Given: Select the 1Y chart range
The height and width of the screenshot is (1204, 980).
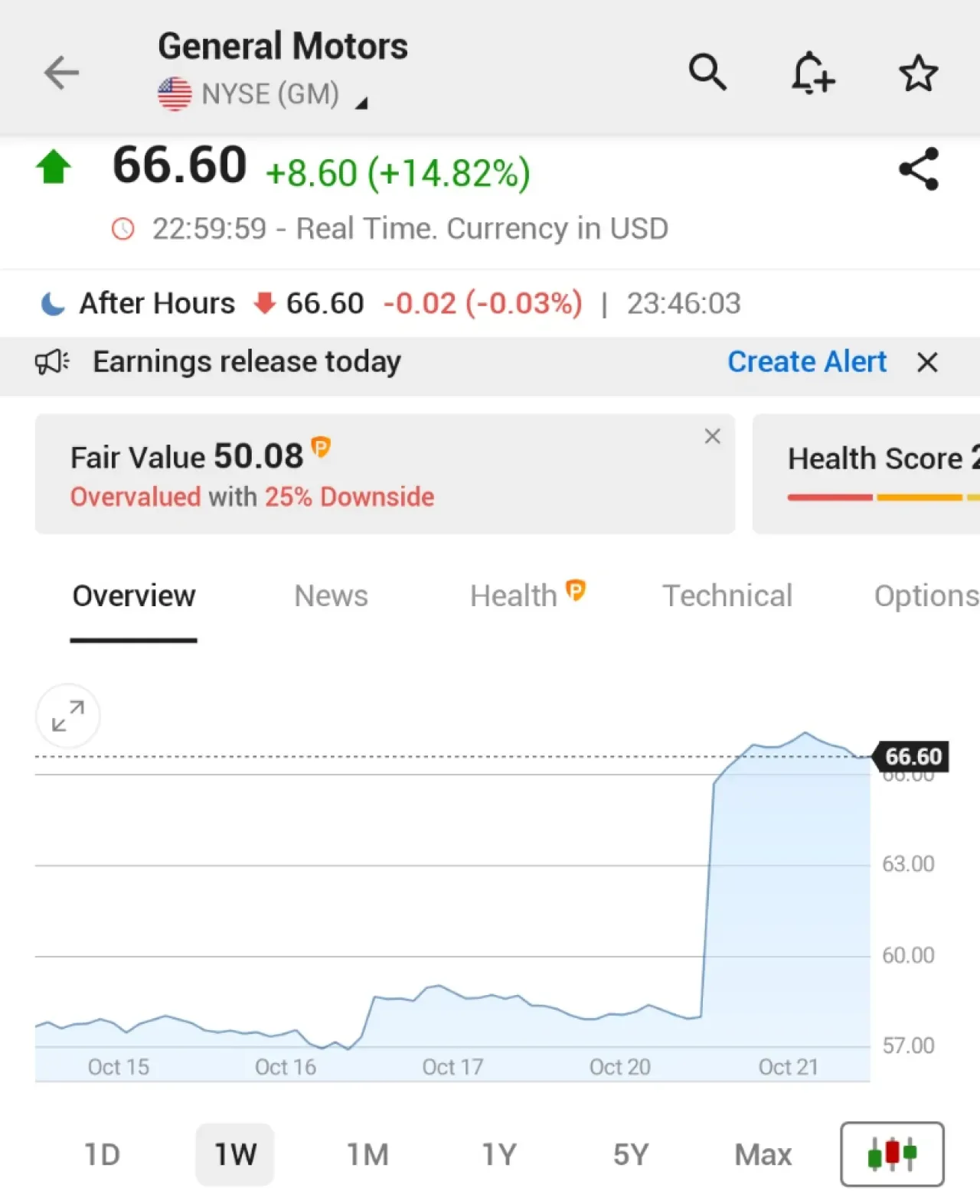Looking at the screenshot, I should (x=499, y=1154).
